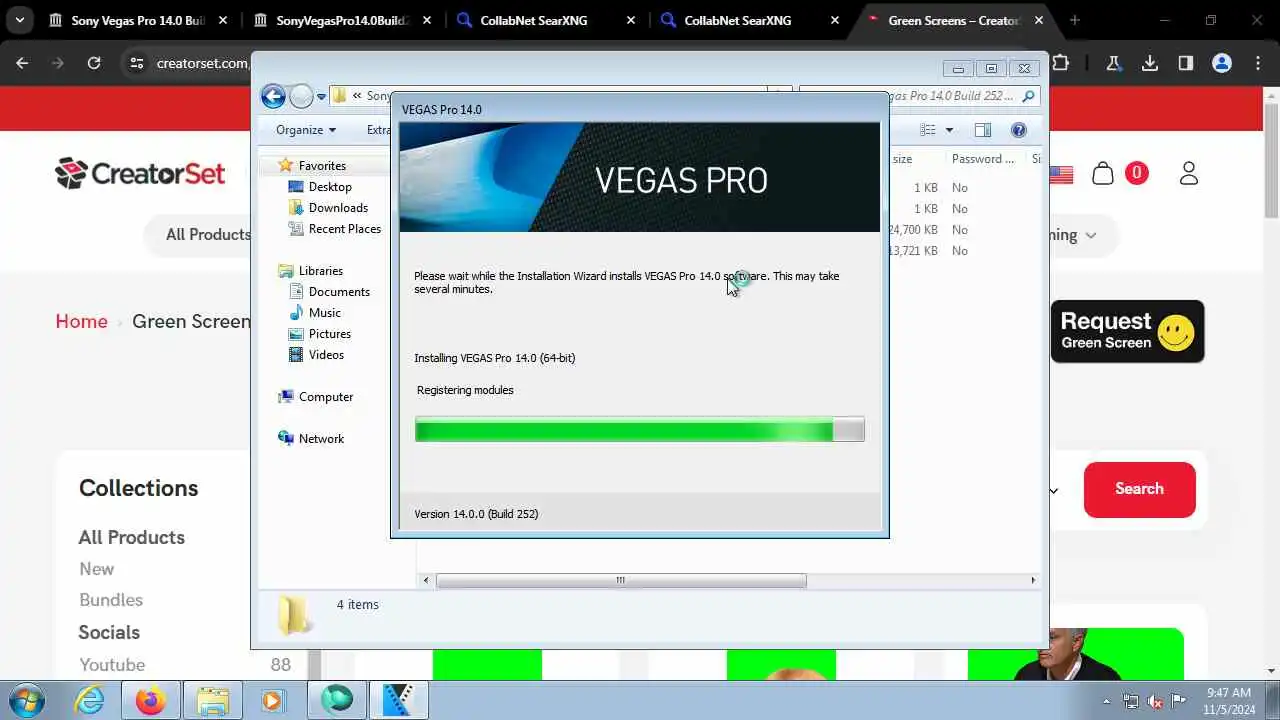Image resolution: width=1280 pixels, height=720 pixels.
Task: Open the browser extensions puzzle icon
Action: (1061, 63)
